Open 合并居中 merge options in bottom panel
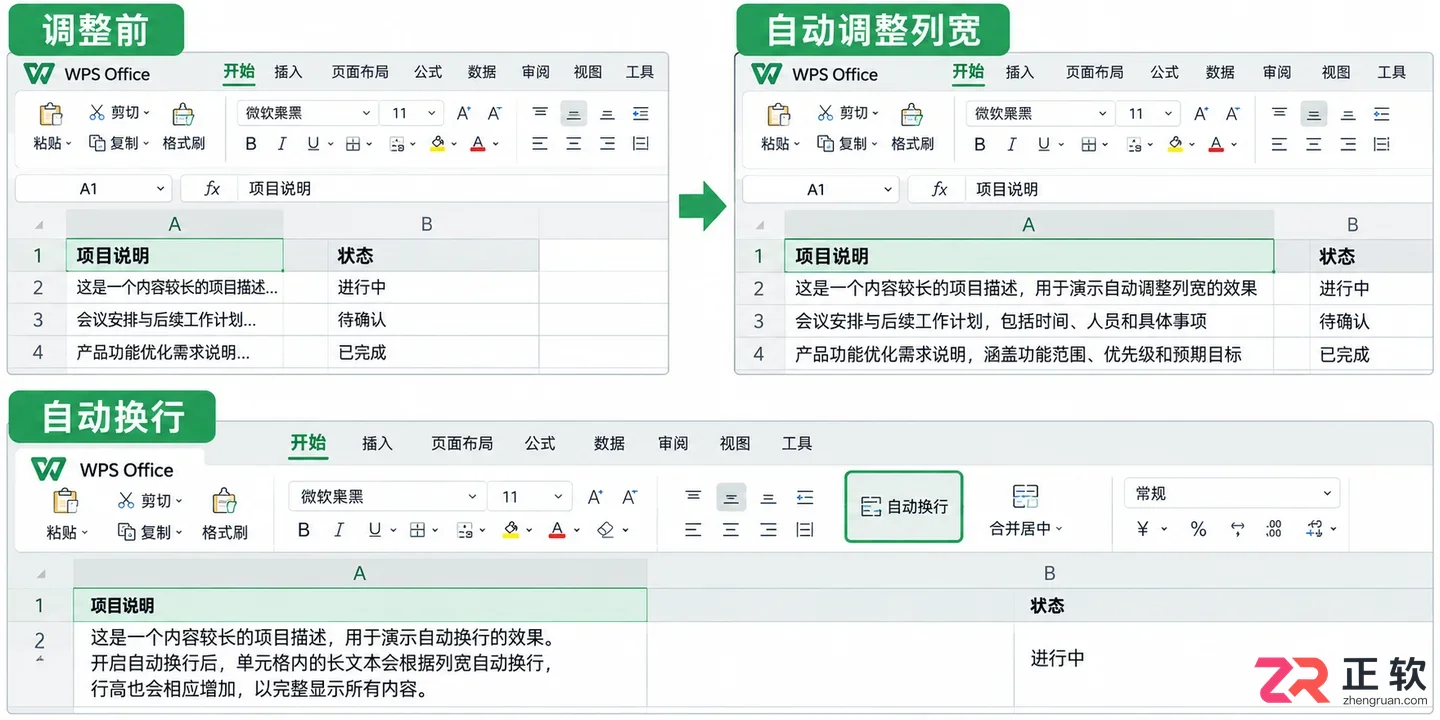Viewport: 1440px width, 720px height. (x=1026, y=511)
